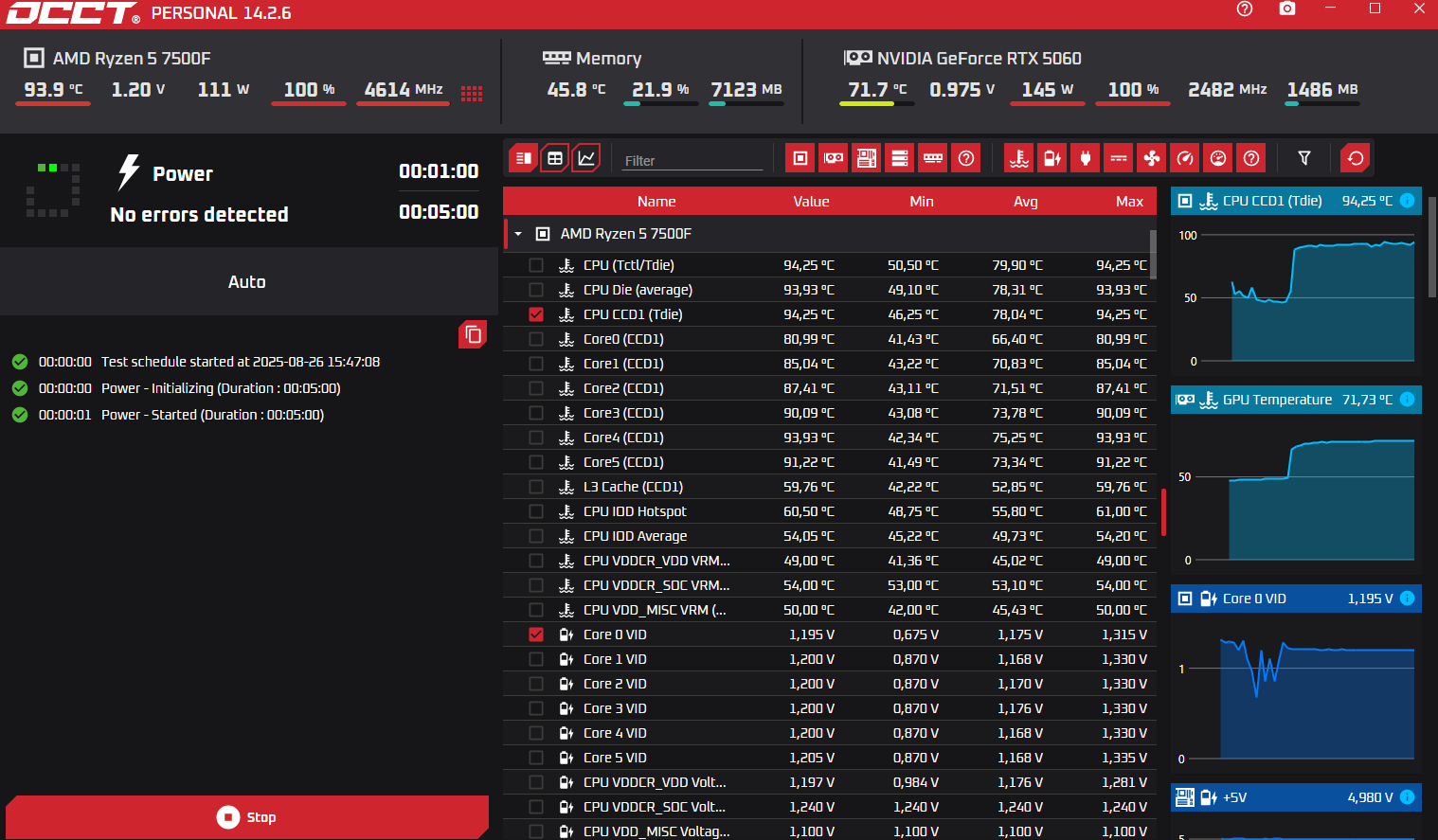Sort the table by Value column
The image size is (1438, 840).
click(811, 201)
